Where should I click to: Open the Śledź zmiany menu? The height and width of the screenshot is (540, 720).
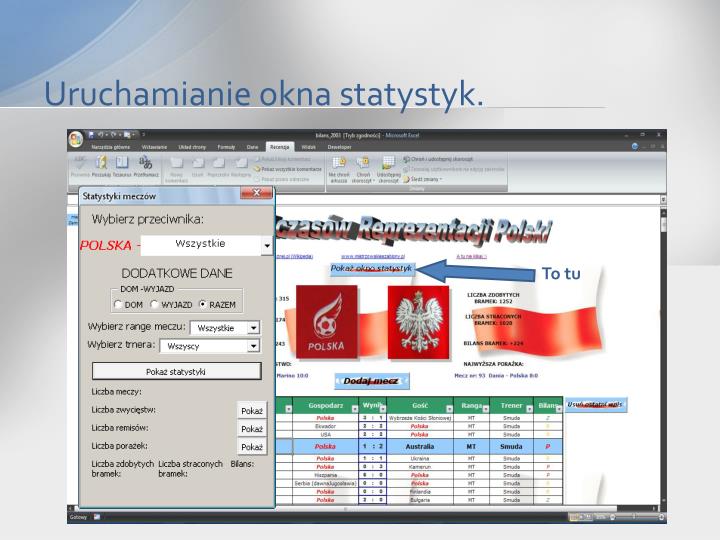pyautogui.click(x=422, y=180)
